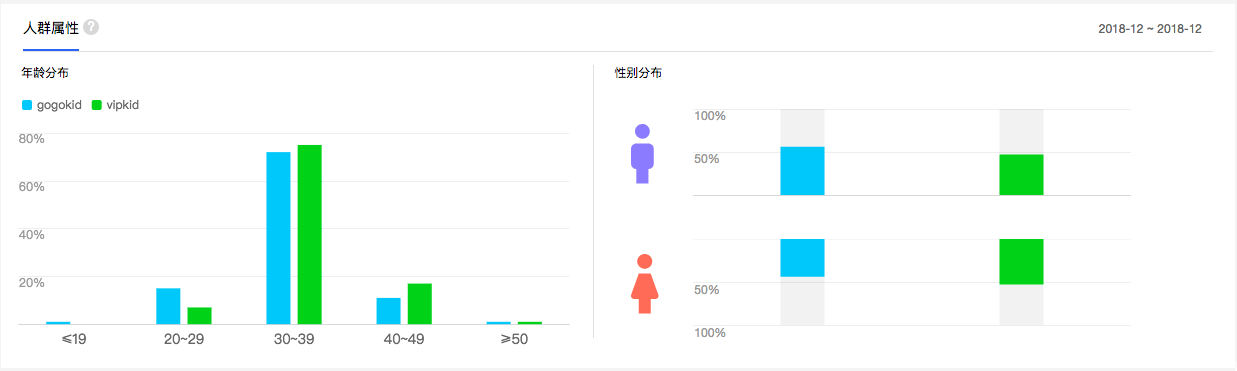Click the blue gogokid legend color square
The width and height of the screenshot is (1237, 371).
point(27,104)
